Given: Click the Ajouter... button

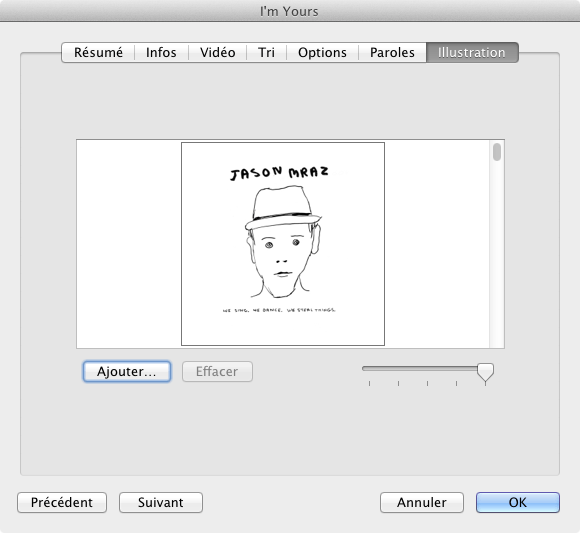Looking at the screenshot, I should [127, 371].
